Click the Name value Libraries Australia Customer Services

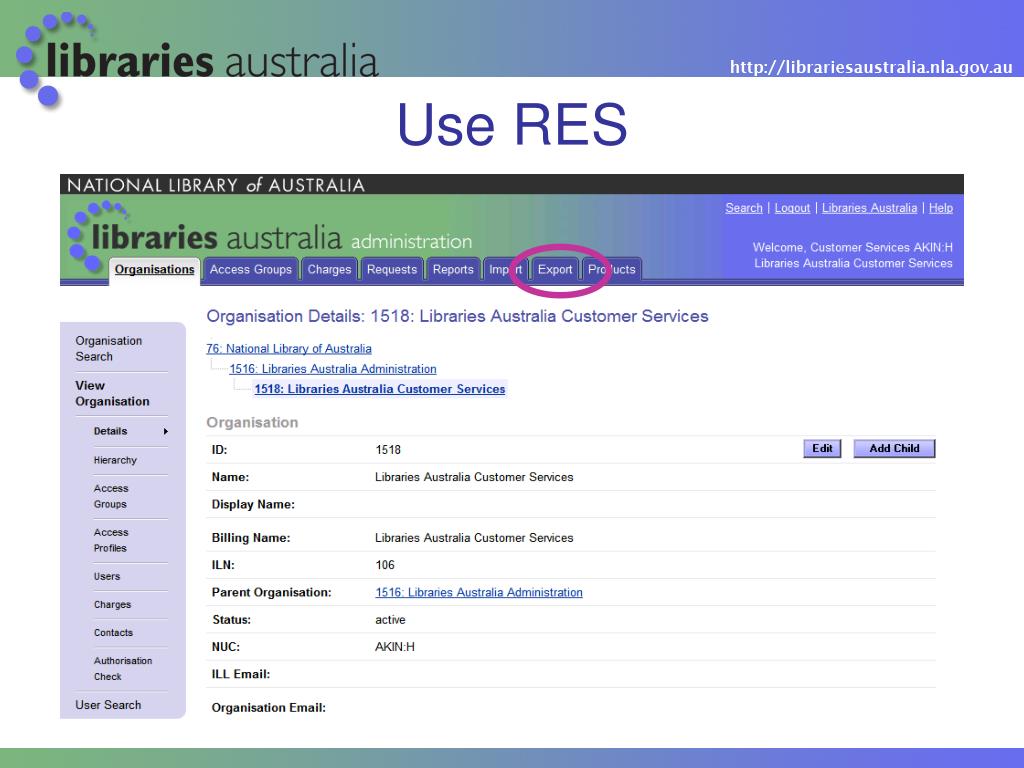coord(474,477)
